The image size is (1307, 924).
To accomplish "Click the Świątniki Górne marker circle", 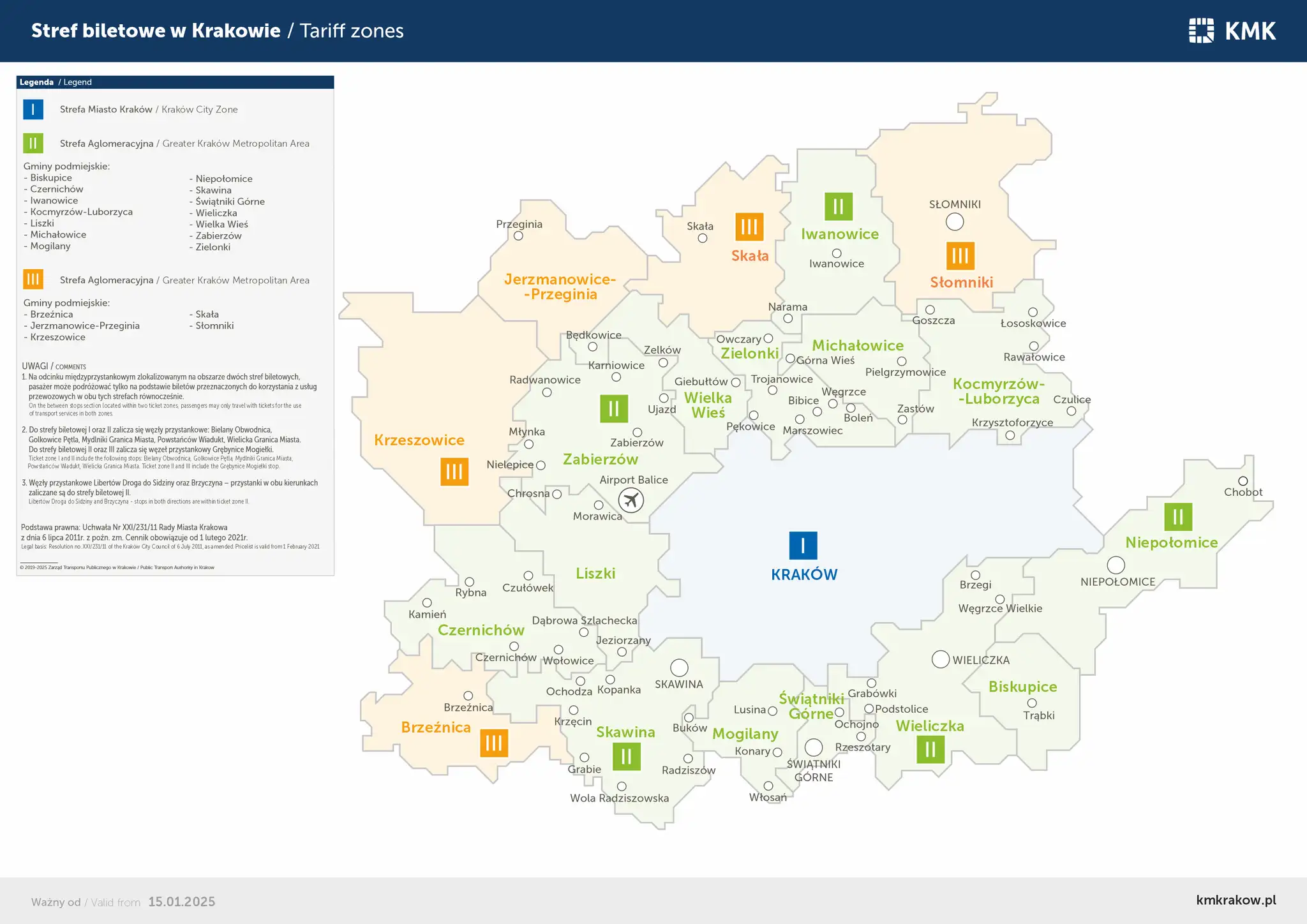I will point(814,746).
